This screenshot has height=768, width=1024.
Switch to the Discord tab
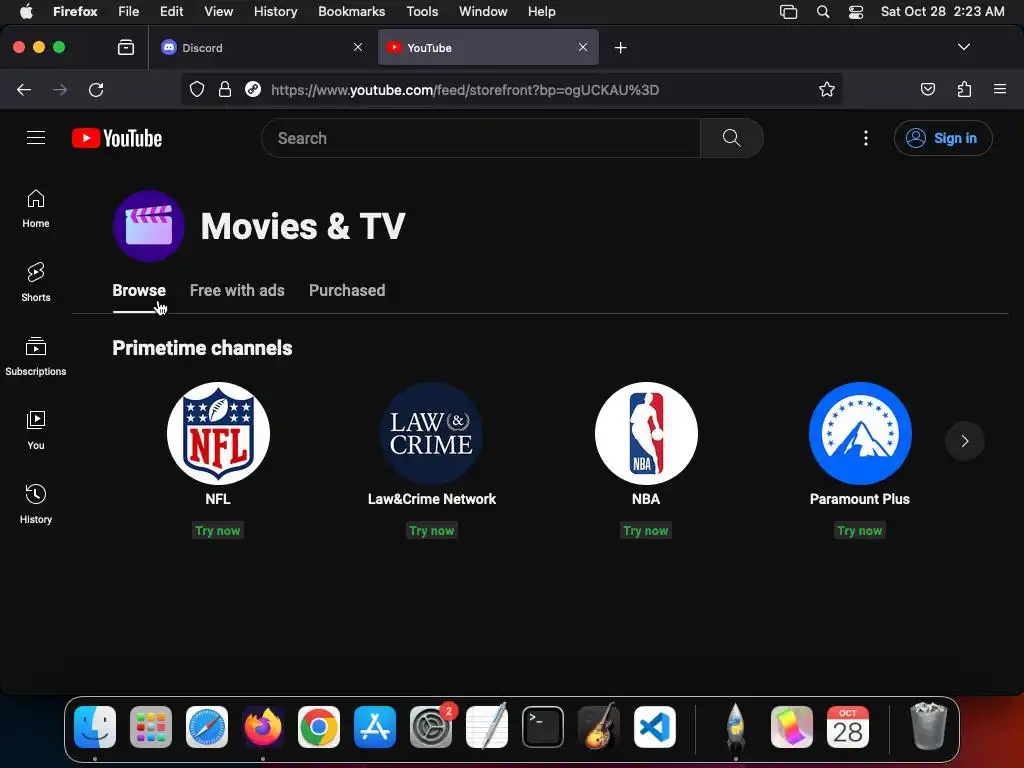(261, 48)
